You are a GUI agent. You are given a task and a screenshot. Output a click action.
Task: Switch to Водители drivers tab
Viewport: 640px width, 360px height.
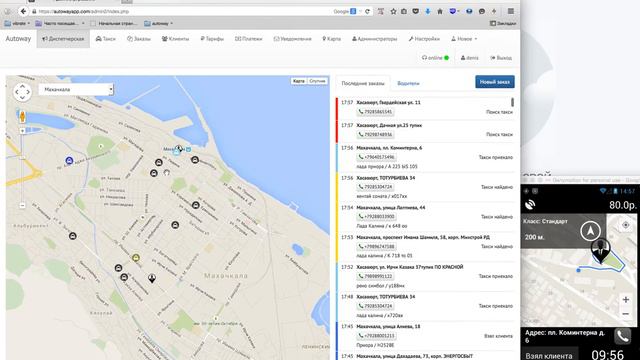[x=408, y=83]
